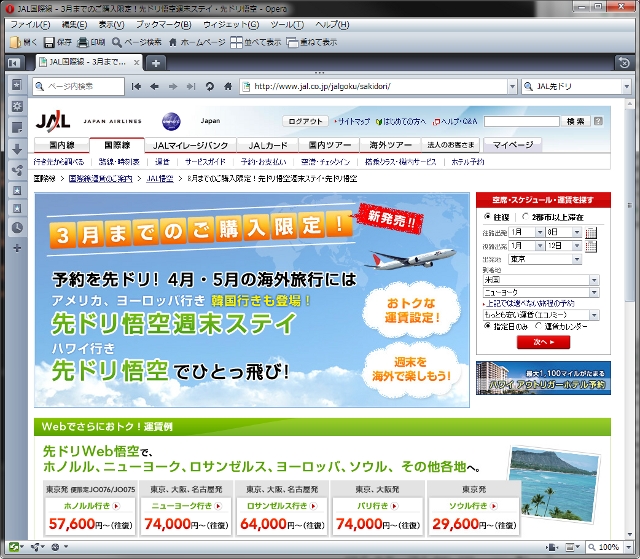Image resolution: width=640 pixels, height=559 pixels.
Task: Click the red 次へ button
Action: [543, 342]
